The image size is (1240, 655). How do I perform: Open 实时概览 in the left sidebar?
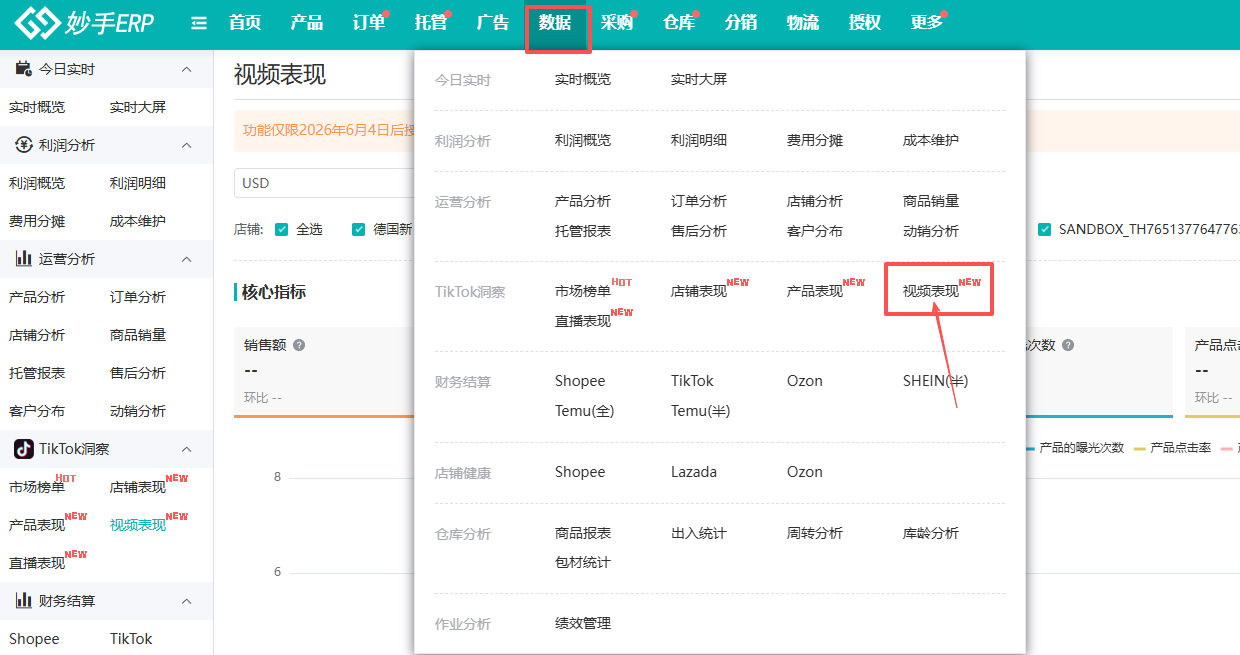pos(37,107)
